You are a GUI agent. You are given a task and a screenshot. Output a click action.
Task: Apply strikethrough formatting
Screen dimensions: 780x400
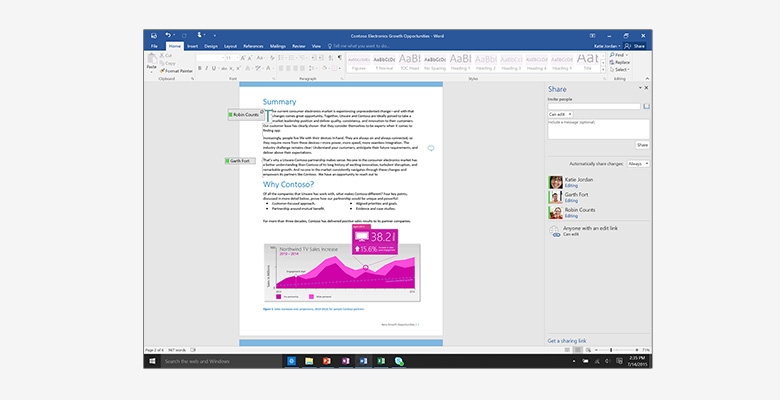pyautogui.click(x=224, y=68)
